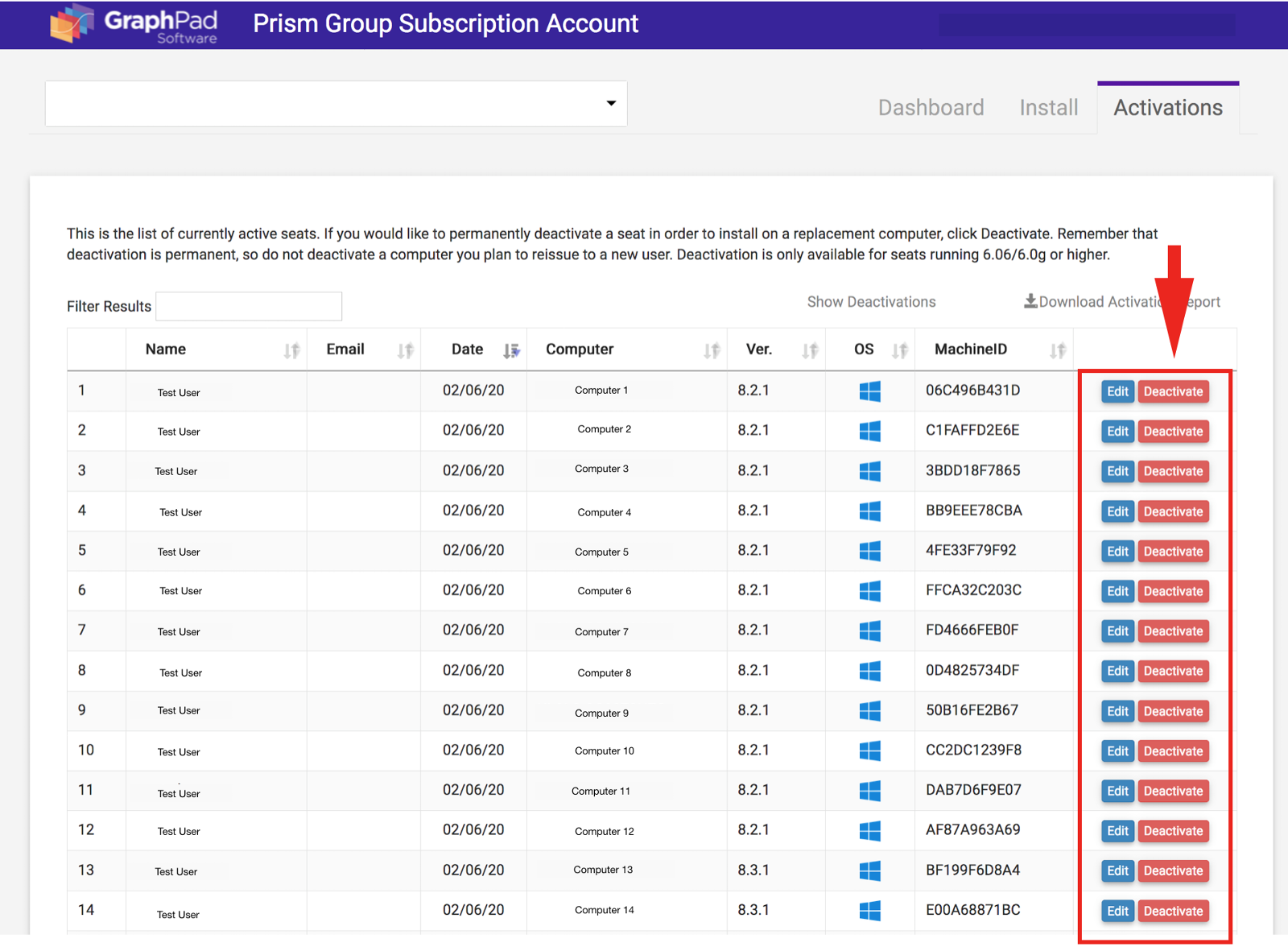
Task: Edit the seat for Computer 10
Action: click(1117, 751)
